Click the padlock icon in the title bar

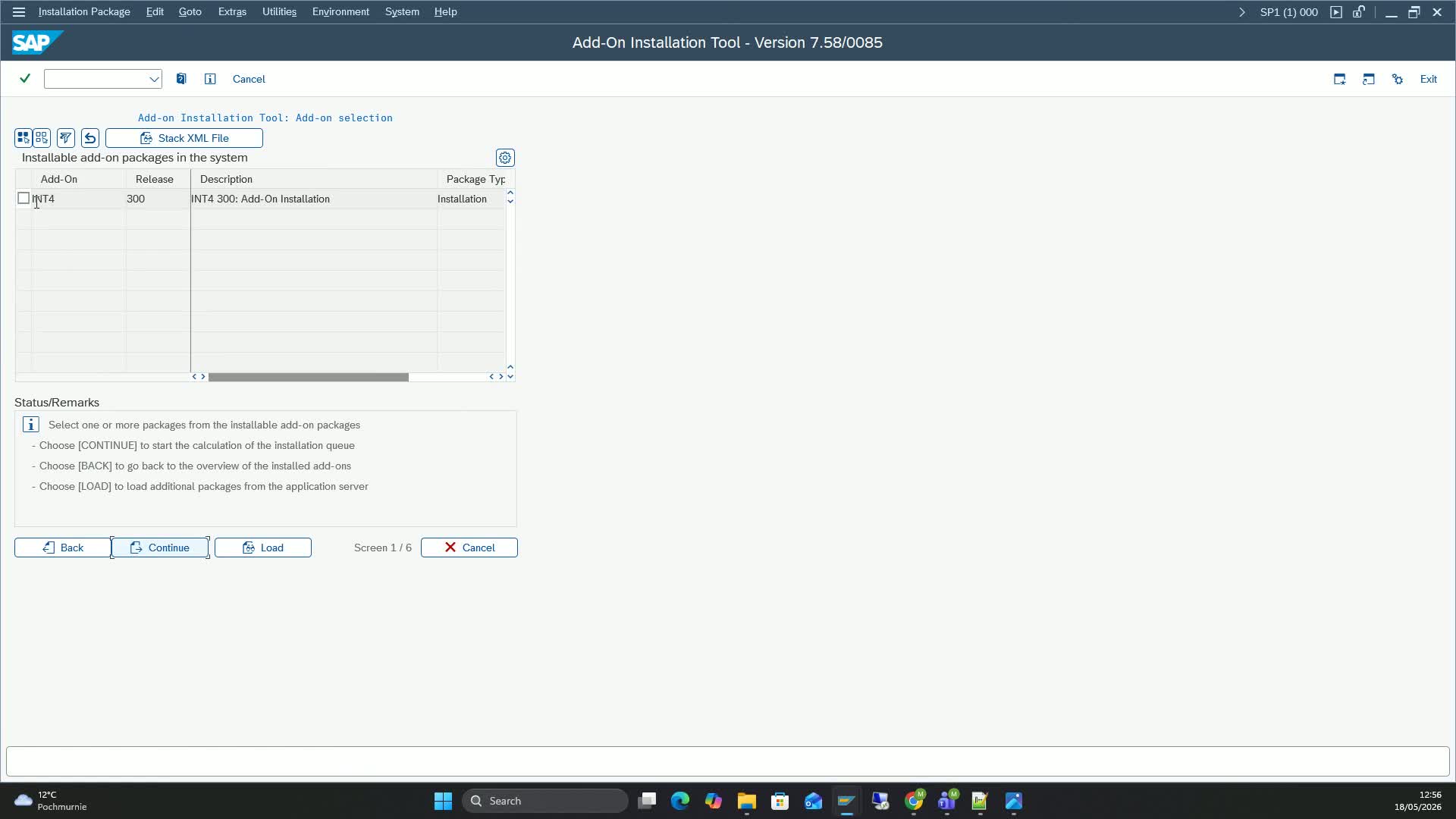[1359, 12]
